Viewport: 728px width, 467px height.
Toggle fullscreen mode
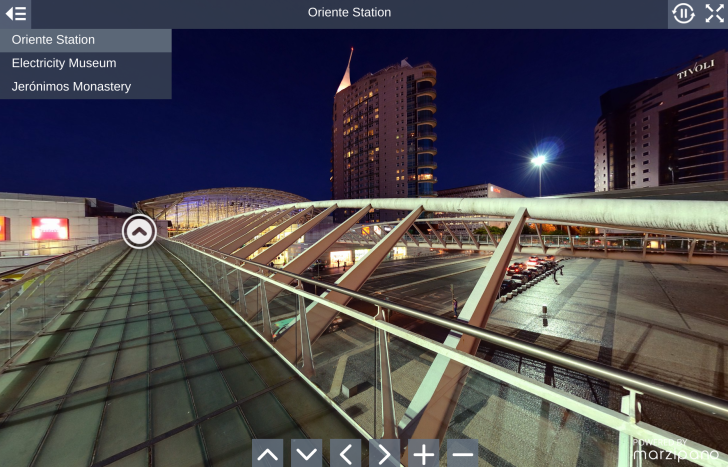(714, 13)
